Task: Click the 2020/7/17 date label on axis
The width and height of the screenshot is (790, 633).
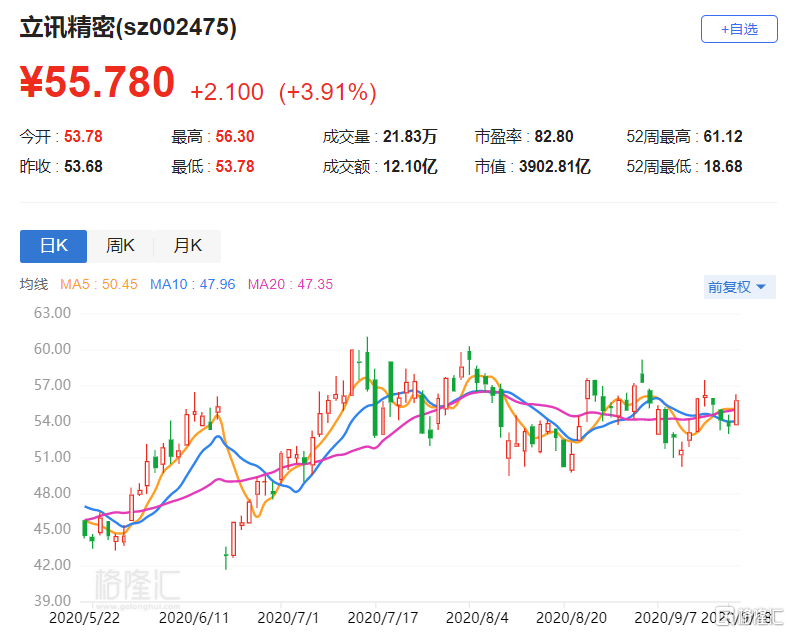Action: point(383,618)
